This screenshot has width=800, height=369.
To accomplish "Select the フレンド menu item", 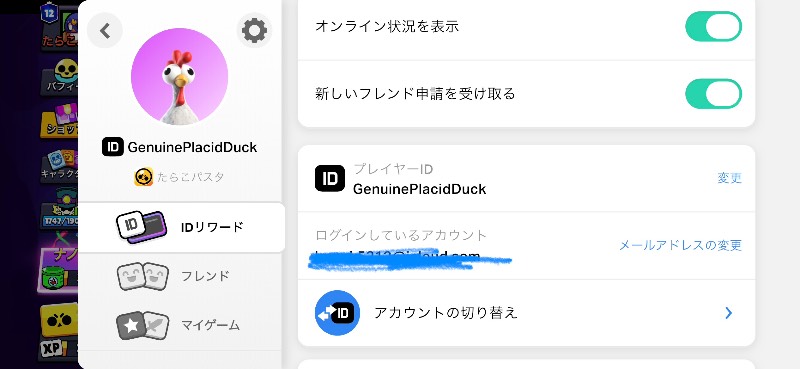I will [181, 276].
